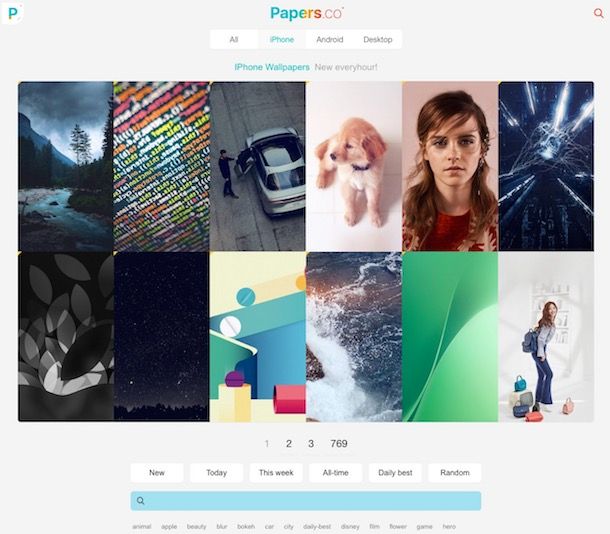Focus the blue search input field
This screenshot has height=534, width=610.
click(x=306, y=501)
